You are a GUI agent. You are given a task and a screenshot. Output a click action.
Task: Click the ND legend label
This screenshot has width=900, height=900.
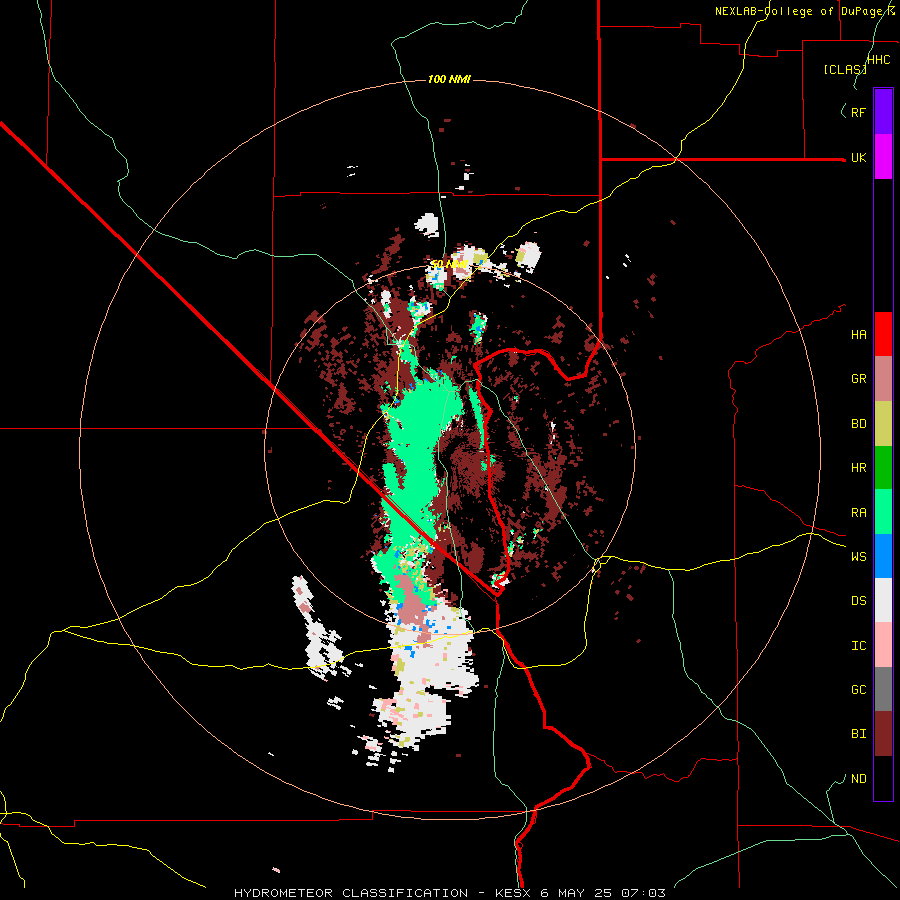pyautogui.click(x=859, y=779)
